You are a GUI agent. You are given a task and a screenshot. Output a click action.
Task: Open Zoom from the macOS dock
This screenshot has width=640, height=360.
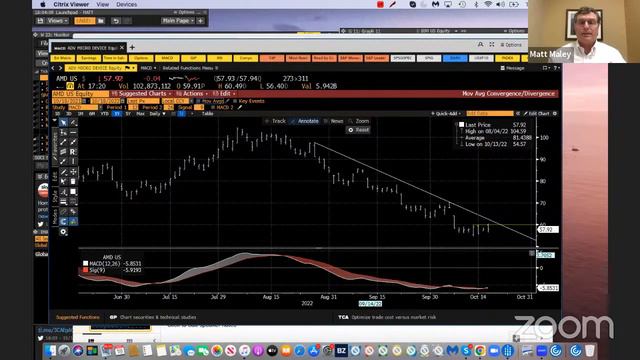point(493,351)
